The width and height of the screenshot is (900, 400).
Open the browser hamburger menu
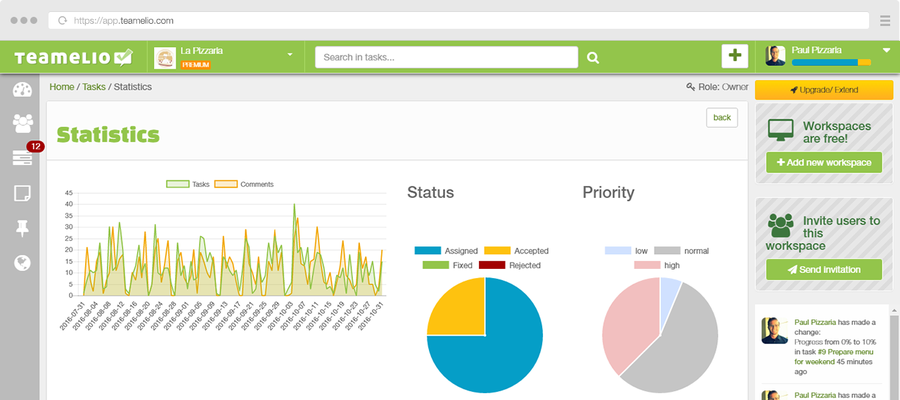pos(885,21)
